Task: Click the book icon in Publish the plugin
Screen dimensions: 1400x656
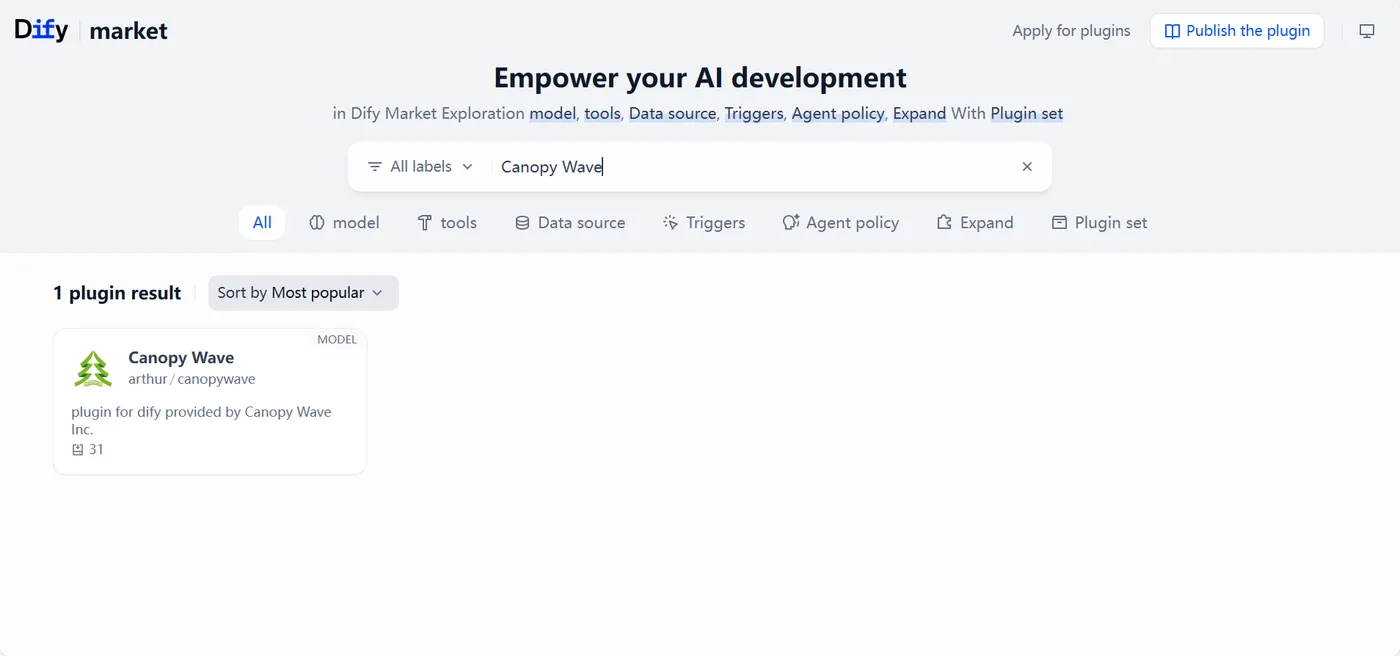Action: pos(1172,31)
